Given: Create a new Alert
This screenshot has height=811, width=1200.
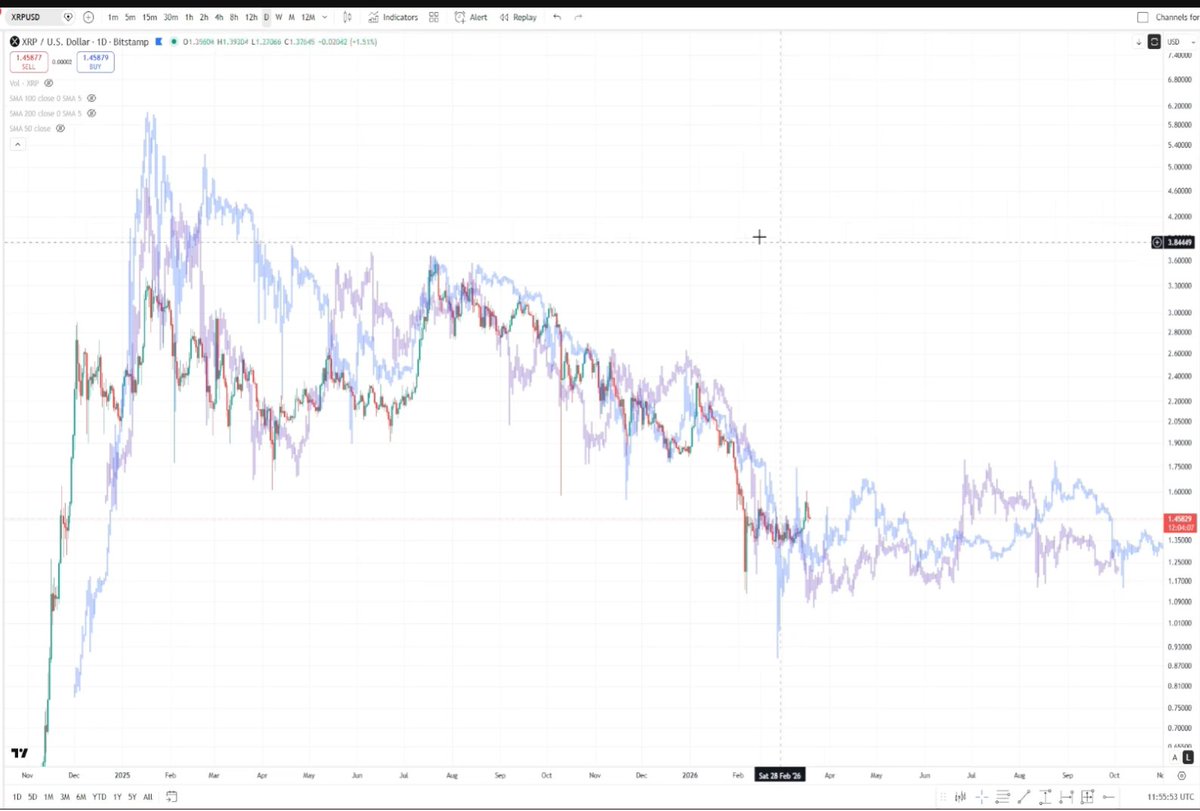Looking at the screenshot, I should click(x=471, y=17).
